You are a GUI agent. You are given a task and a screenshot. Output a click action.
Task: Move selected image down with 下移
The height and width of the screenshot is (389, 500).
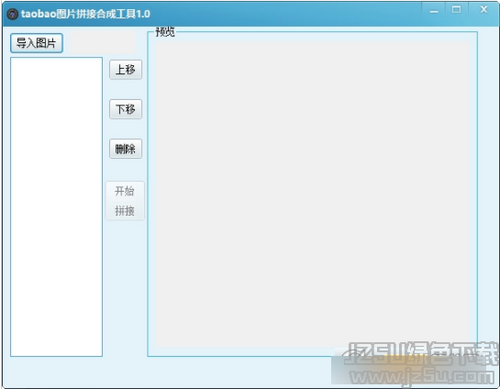[x=125, y=109]
